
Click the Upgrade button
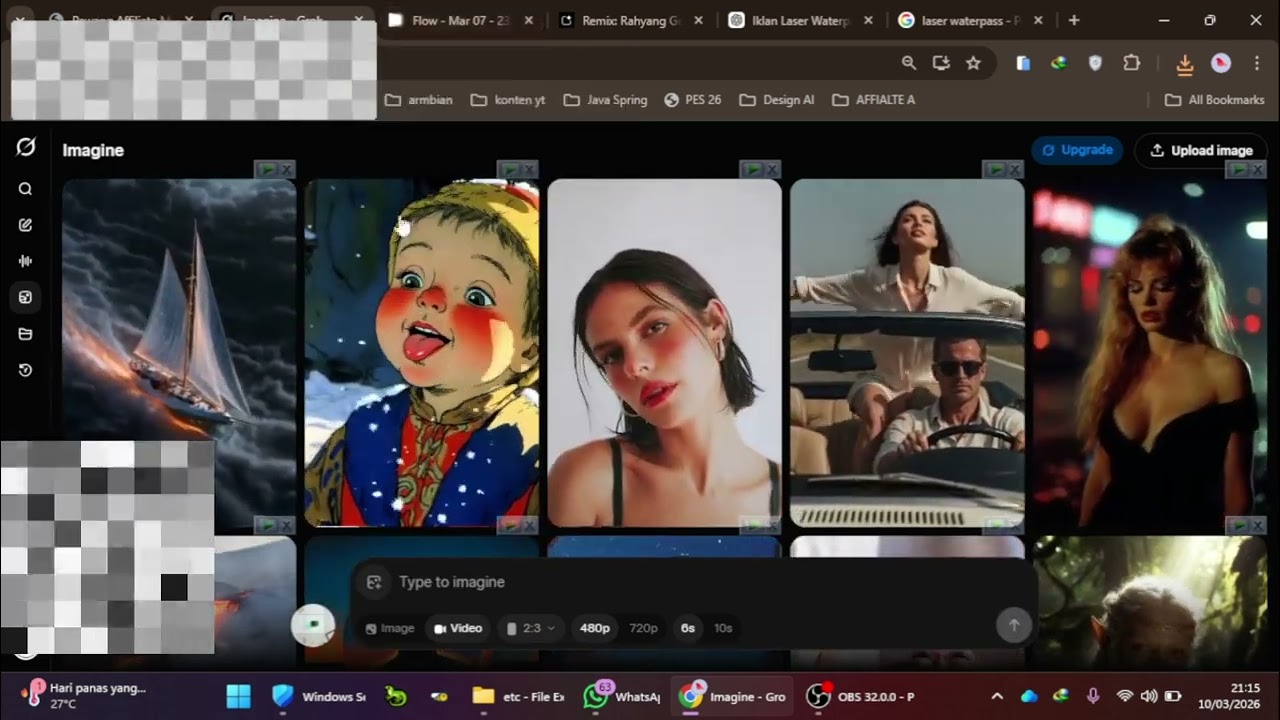pyautogui.click(x=1077, y=150)
